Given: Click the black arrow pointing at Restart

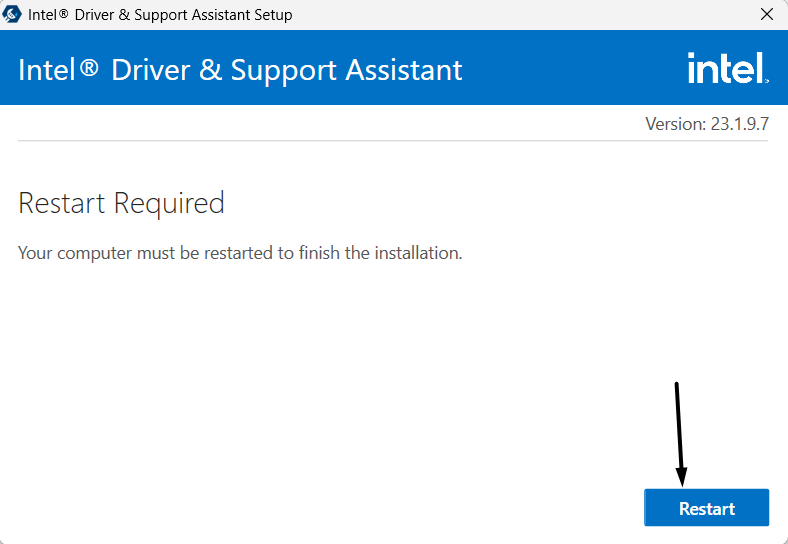Looking at the screenshot, I should click(x=679, y=432).
